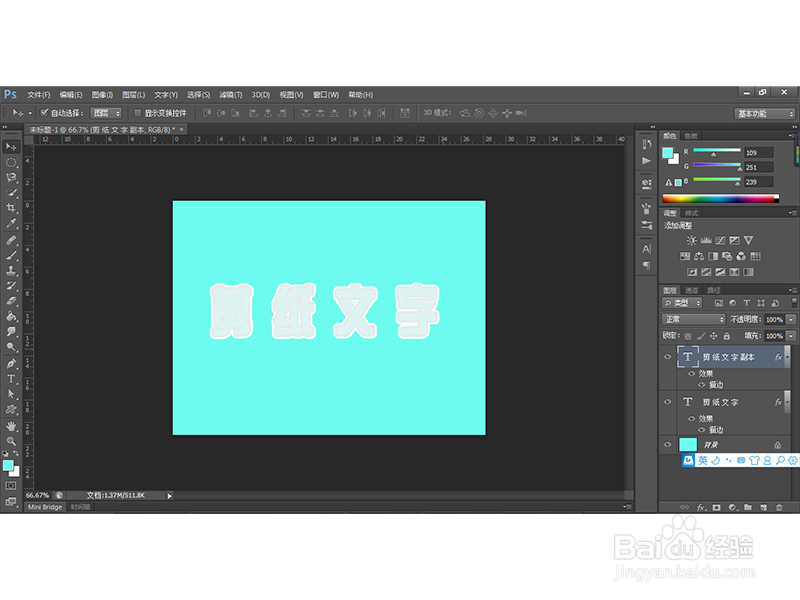800x600 pixels.
Task: Toggle 描边 effect visibility under 剪纸文字 layer
Action: click(702, 430)
